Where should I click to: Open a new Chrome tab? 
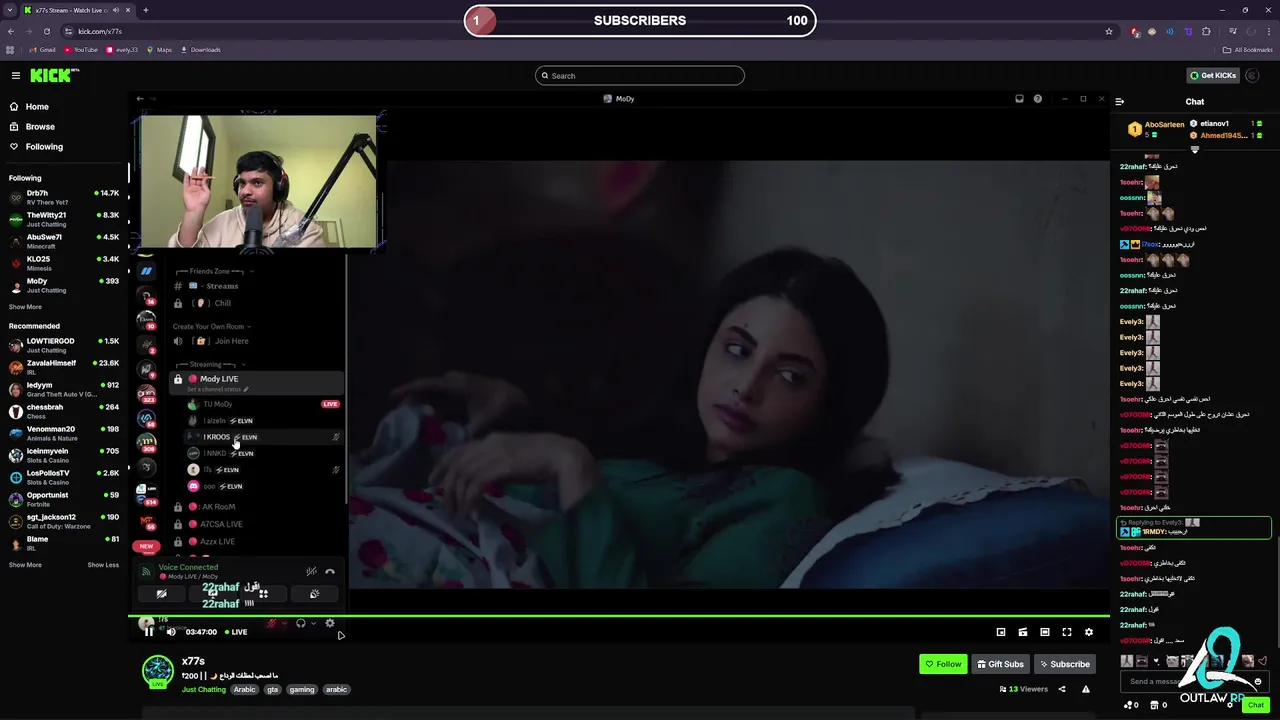(146, 10)
